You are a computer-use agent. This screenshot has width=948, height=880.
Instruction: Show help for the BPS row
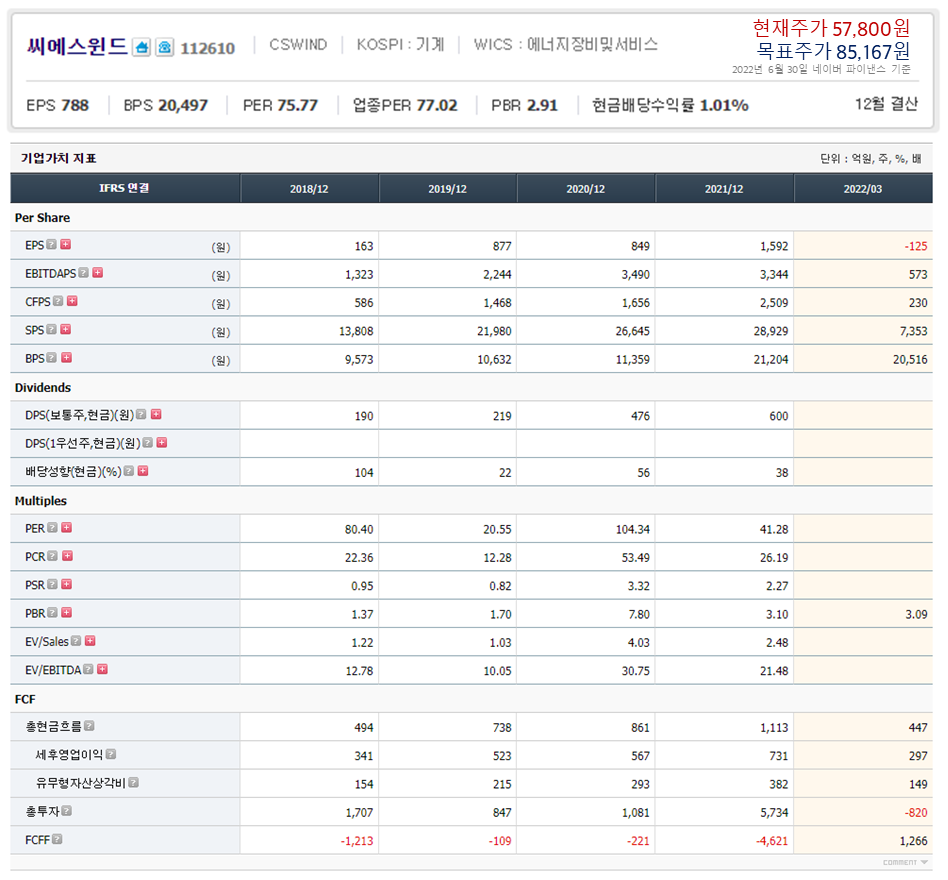pyautogui.click(x=51, y=357)
